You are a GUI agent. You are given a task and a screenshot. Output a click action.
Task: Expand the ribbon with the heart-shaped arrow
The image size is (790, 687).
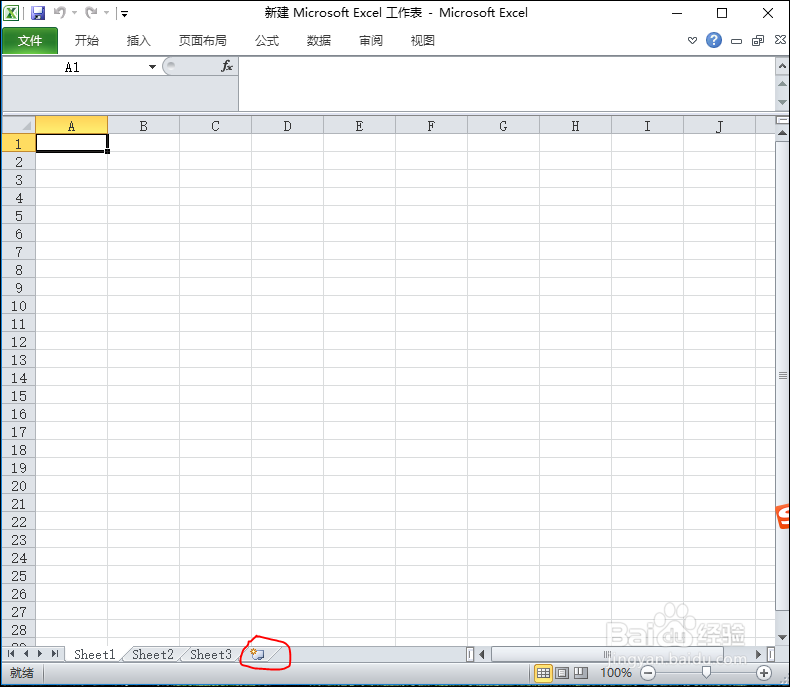pyautogui.click(x=692, y=40)
